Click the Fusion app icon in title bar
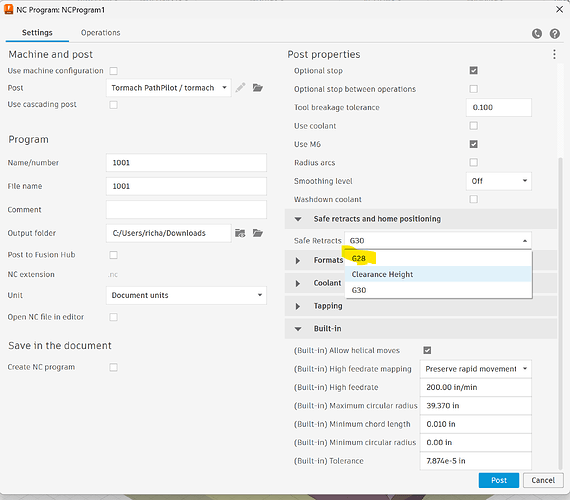 point(8,9)
